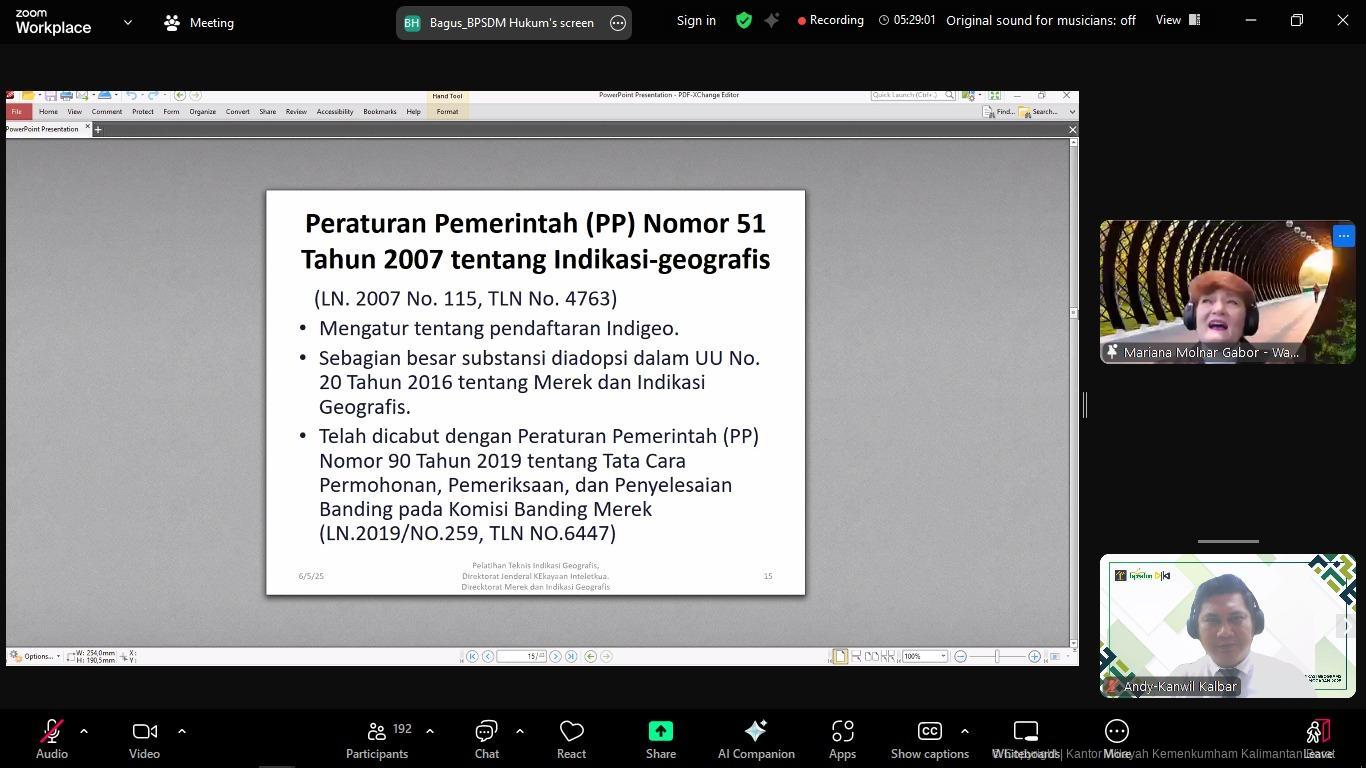1366x768 pixels.
Task: Expand the Video settings chevron
Action: point(182,731)
